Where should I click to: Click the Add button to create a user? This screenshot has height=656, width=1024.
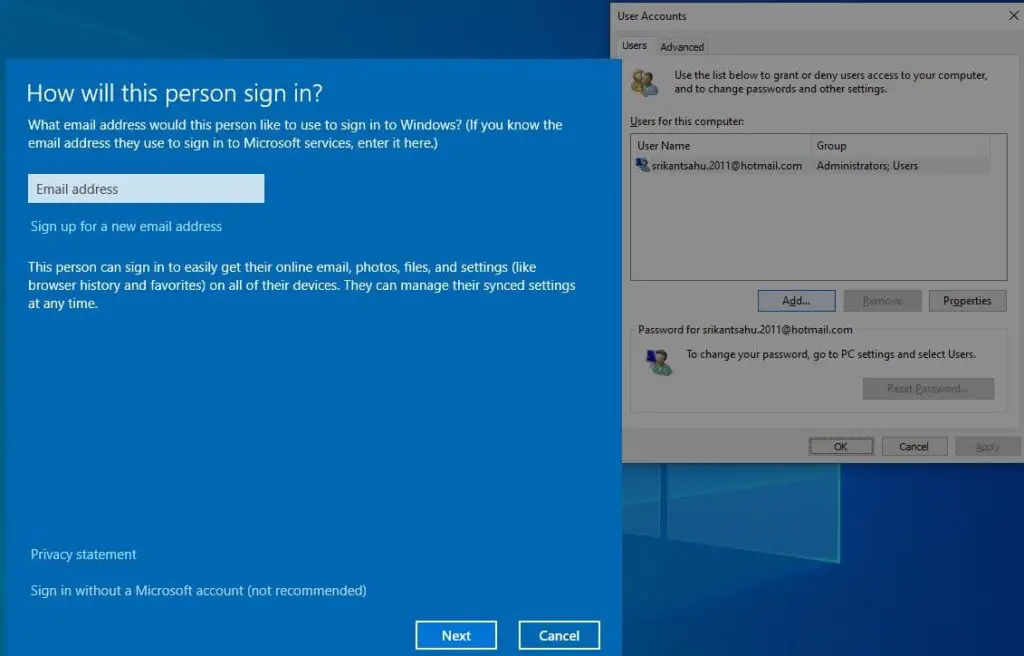pos(796,300)
